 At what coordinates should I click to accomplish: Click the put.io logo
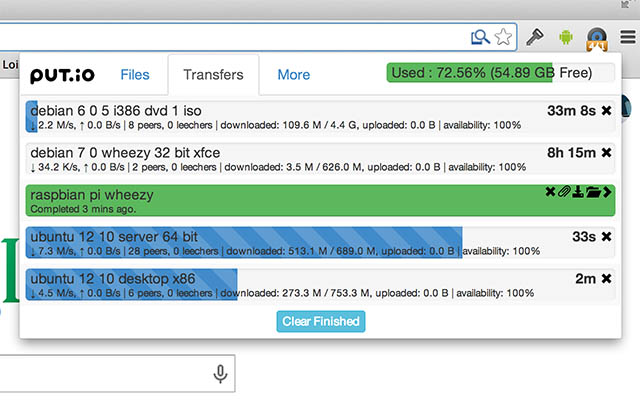click(x=62, y=76)
